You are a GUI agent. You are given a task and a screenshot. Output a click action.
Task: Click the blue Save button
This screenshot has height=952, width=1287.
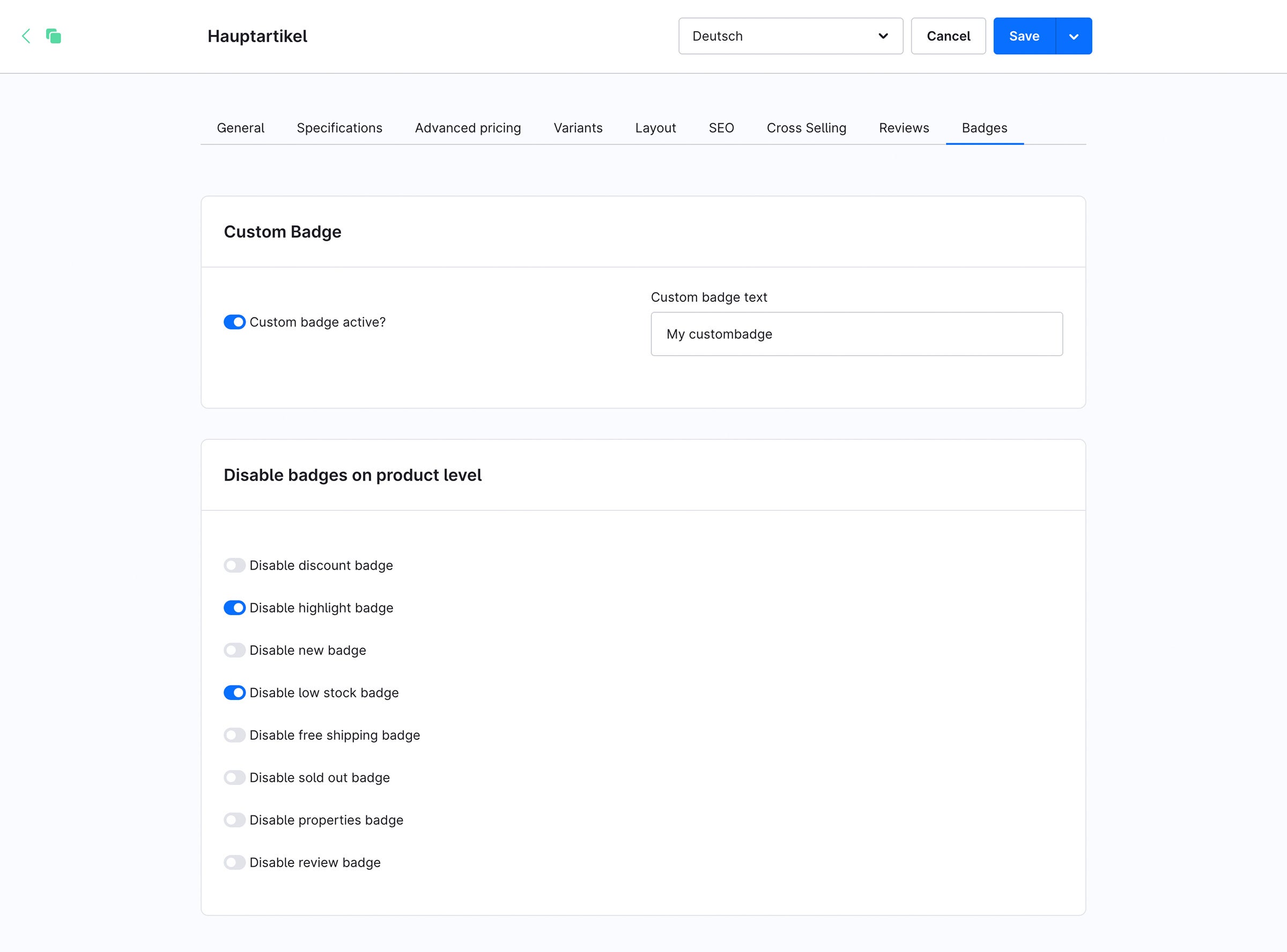click(1024, 36)
